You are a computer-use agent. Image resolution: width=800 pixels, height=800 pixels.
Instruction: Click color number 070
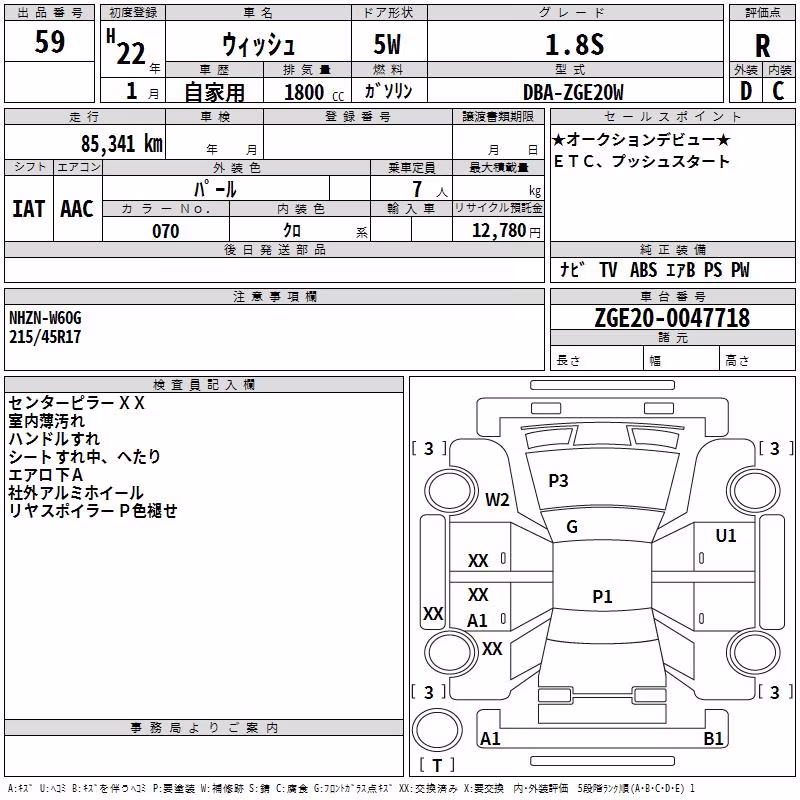(x=166, y=231)
